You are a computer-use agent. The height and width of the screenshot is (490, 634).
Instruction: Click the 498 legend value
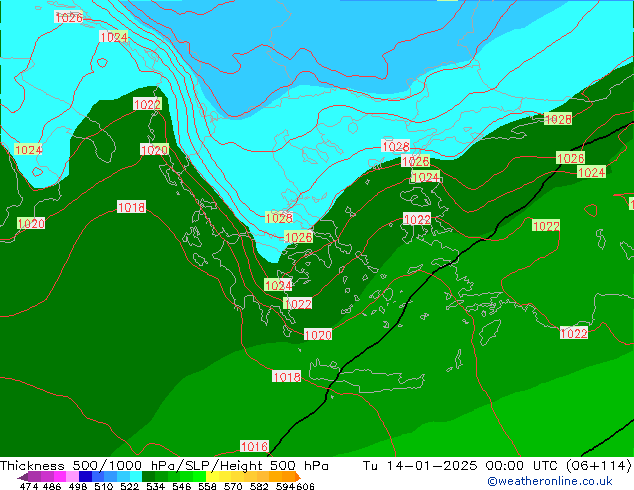pyautogui.click(x=78, y=486)
